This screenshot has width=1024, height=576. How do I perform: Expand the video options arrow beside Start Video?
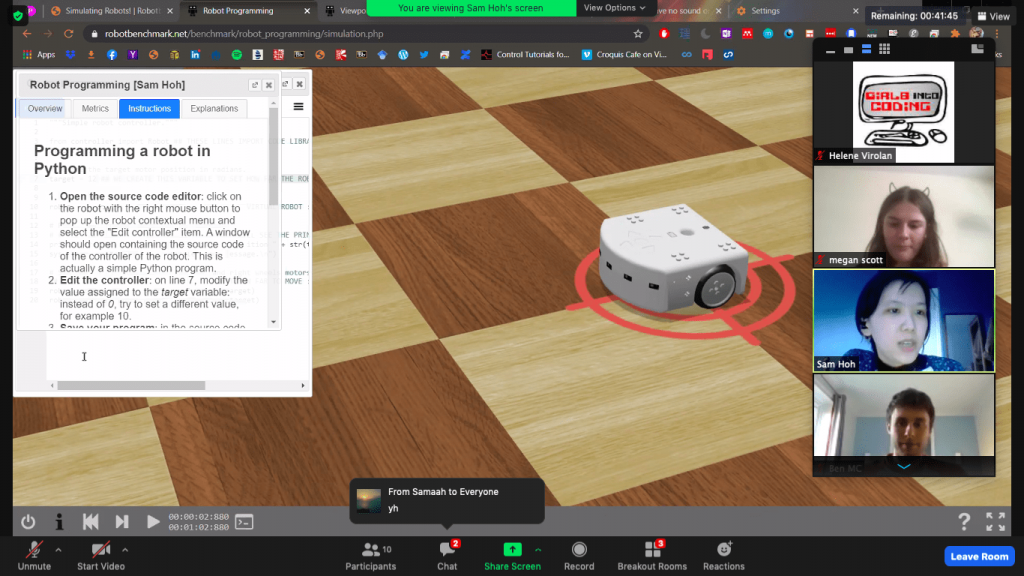tap(125, 549)
